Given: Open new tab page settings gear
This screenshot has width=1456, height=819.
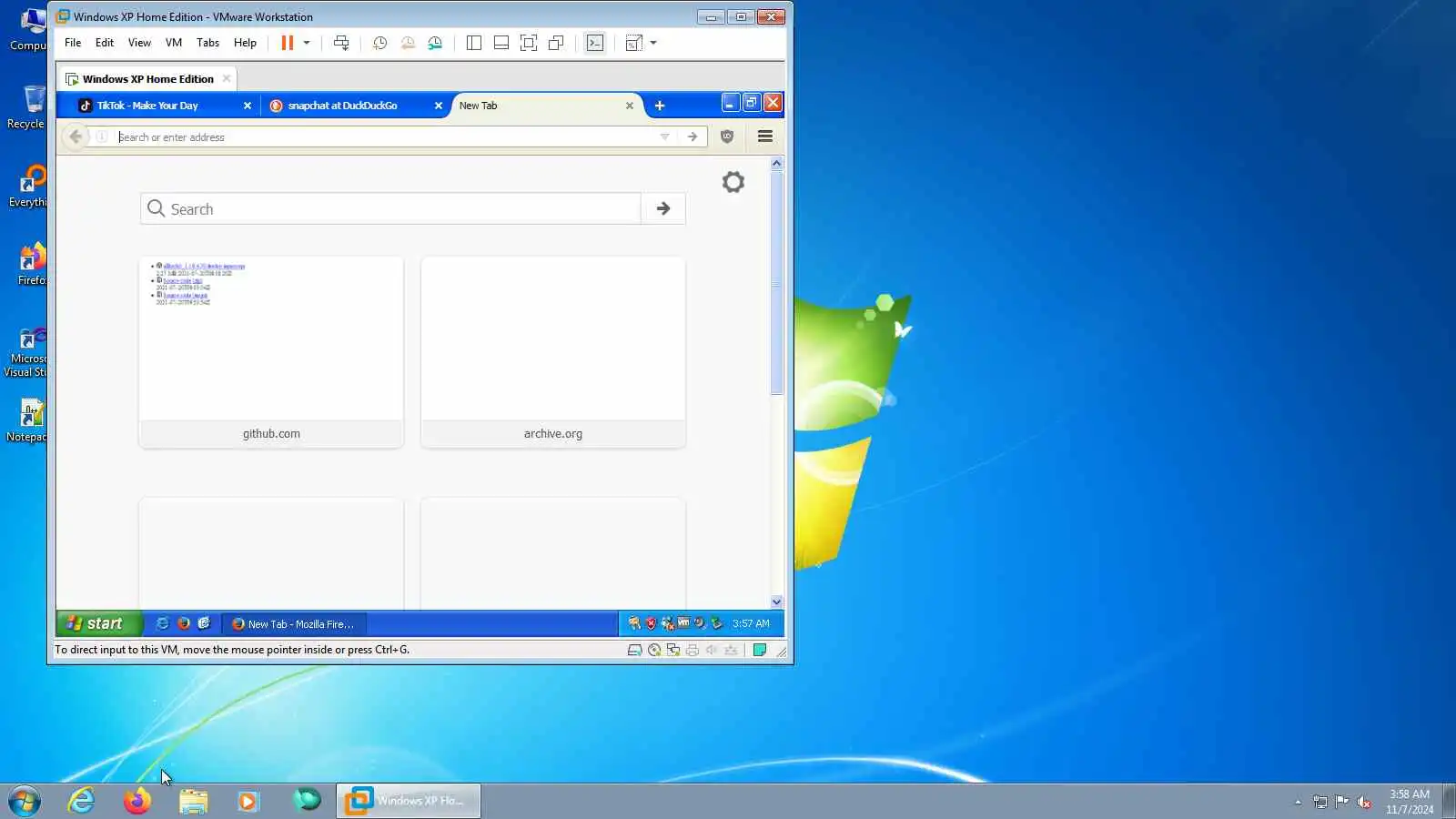Looking at the screenshot, I should pyautogui.click(x=733, y=182).
